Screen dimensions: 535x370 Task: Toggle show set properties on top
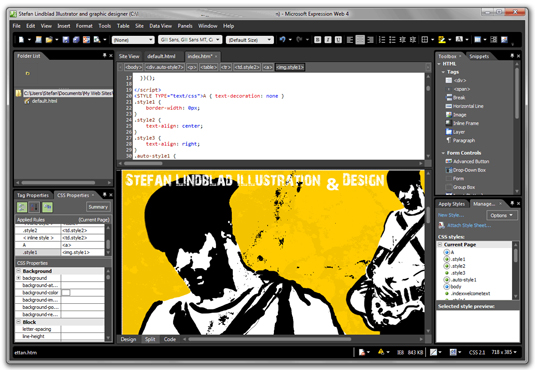coord(47,207)
